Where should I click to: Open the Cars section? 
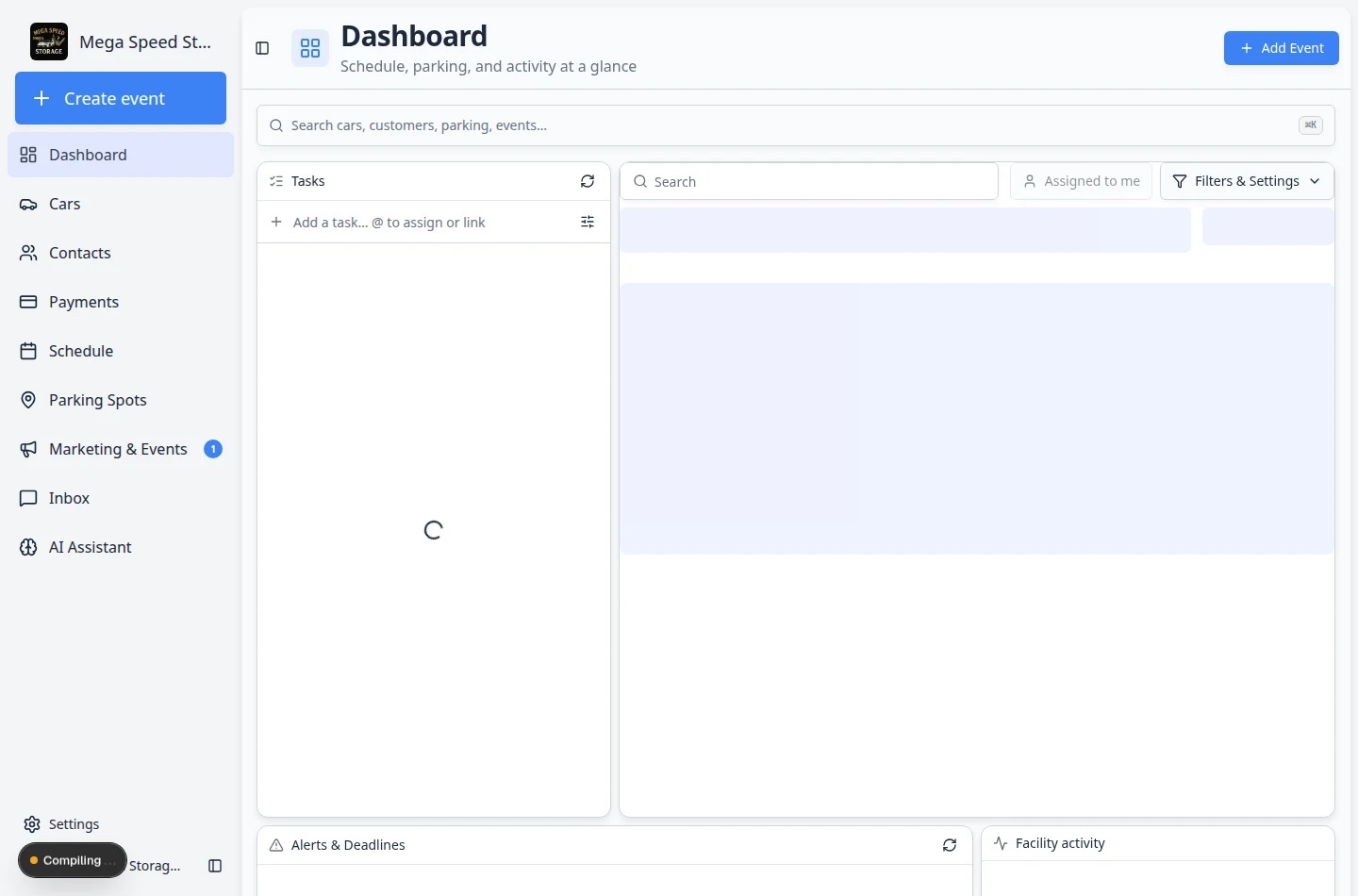click(121, 204)
